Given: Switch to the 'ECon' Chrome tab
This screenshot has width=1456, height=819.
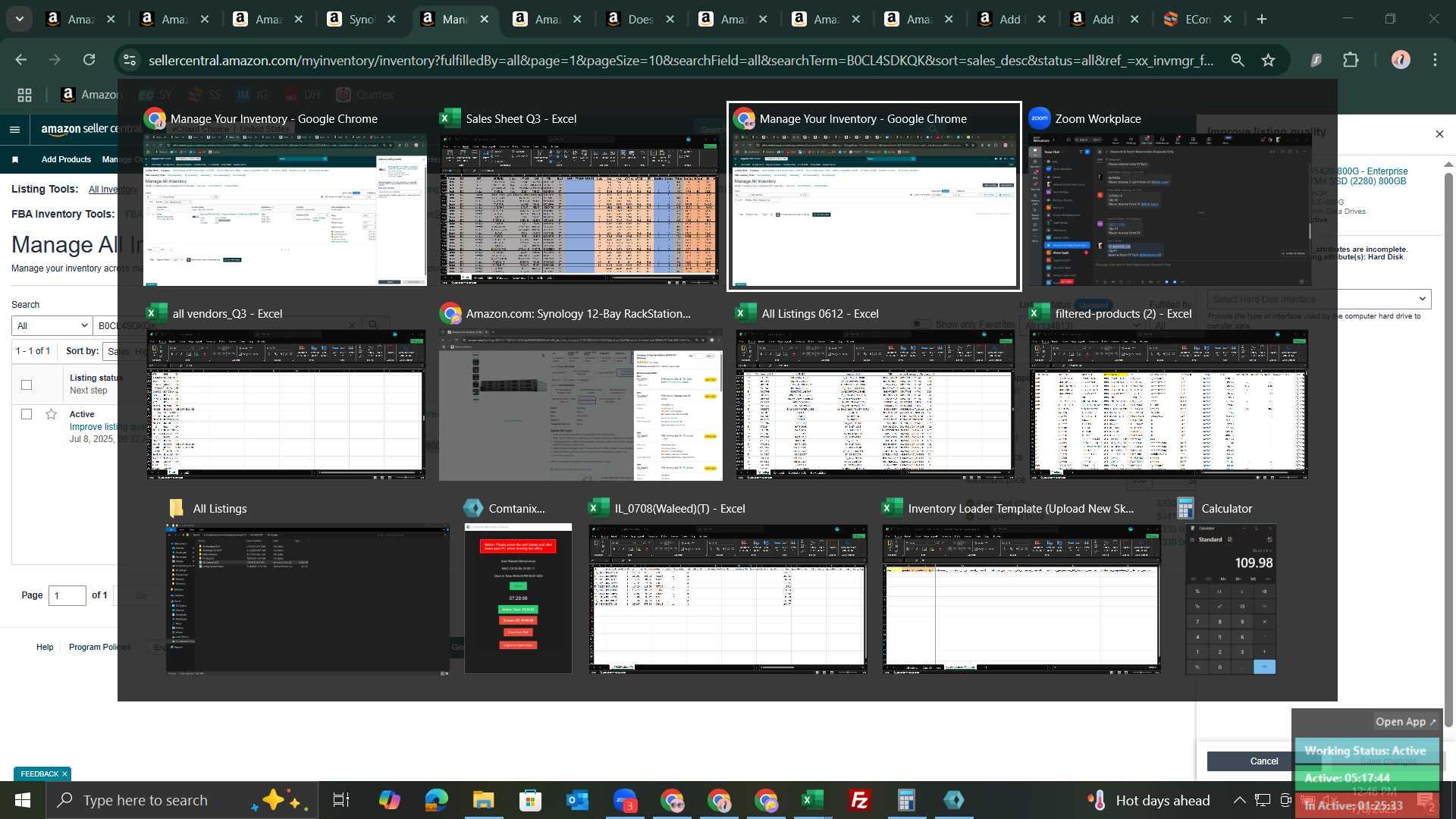Looking at the screenshot, I should click(1197, 19).
